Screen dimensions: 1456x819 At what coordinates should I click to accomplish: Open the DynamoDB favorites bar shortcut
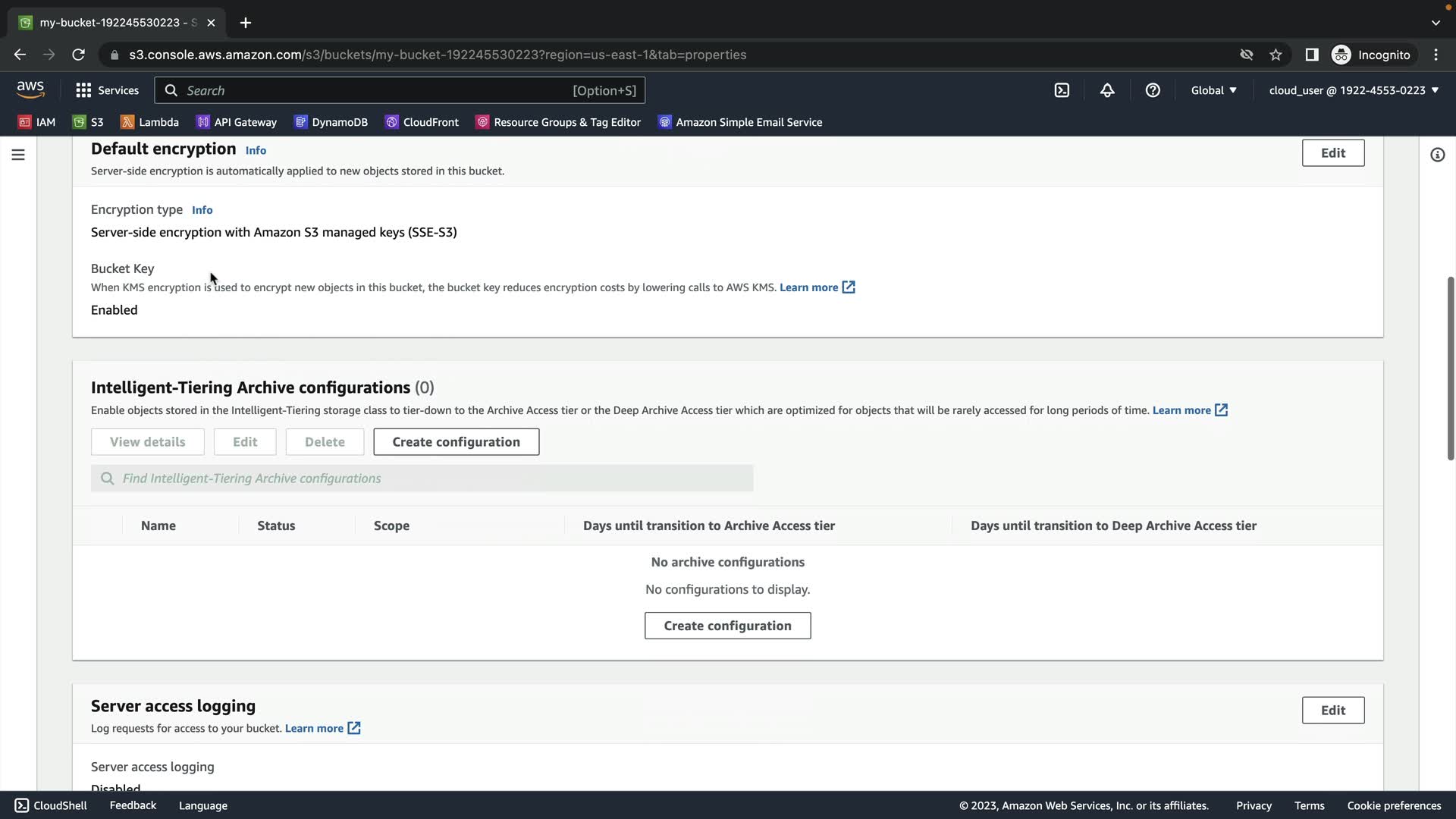tap(331, 122)
